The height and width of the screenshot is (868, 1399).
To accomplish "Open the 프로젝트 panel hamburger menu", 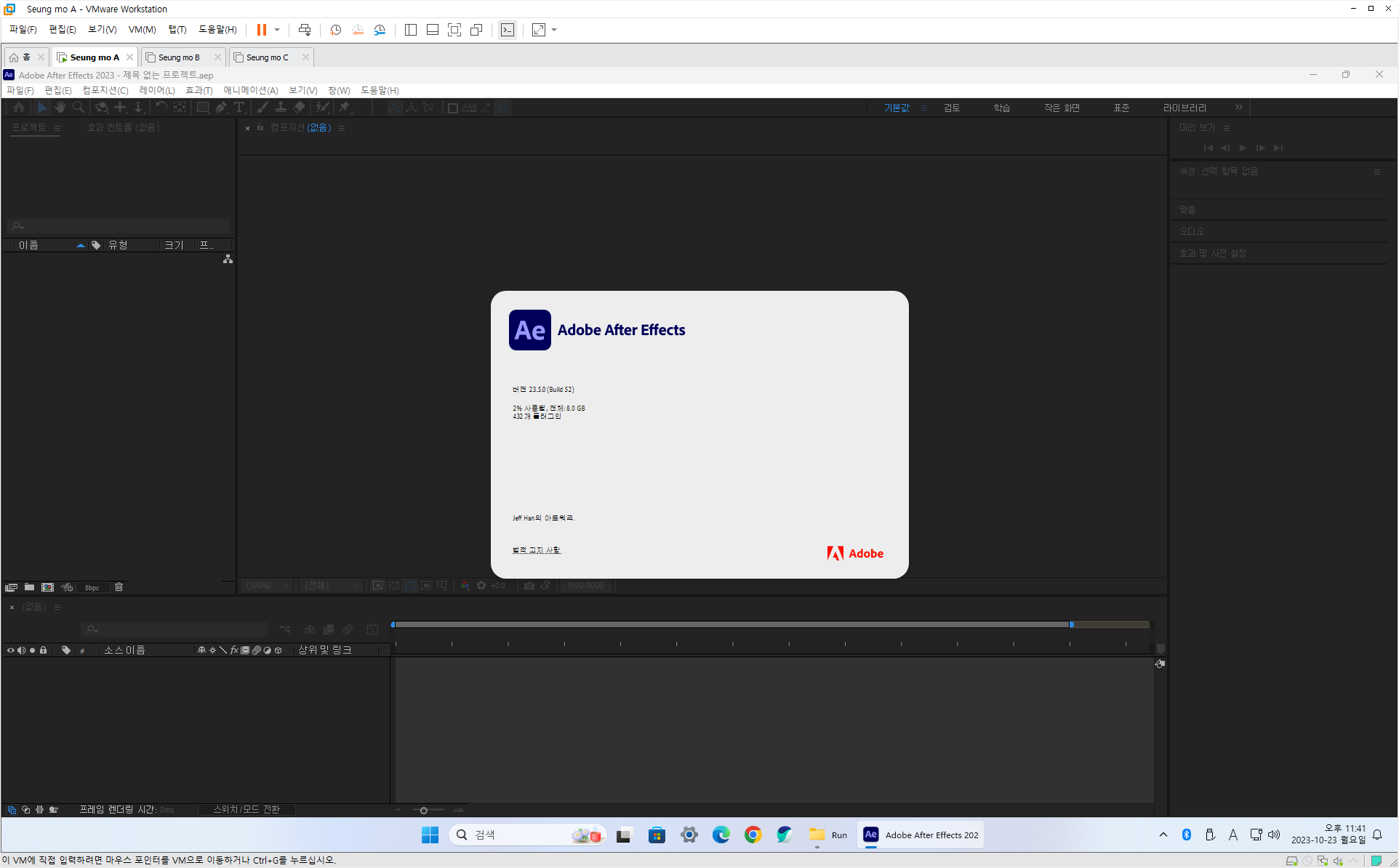I will (x=57, y=128).
